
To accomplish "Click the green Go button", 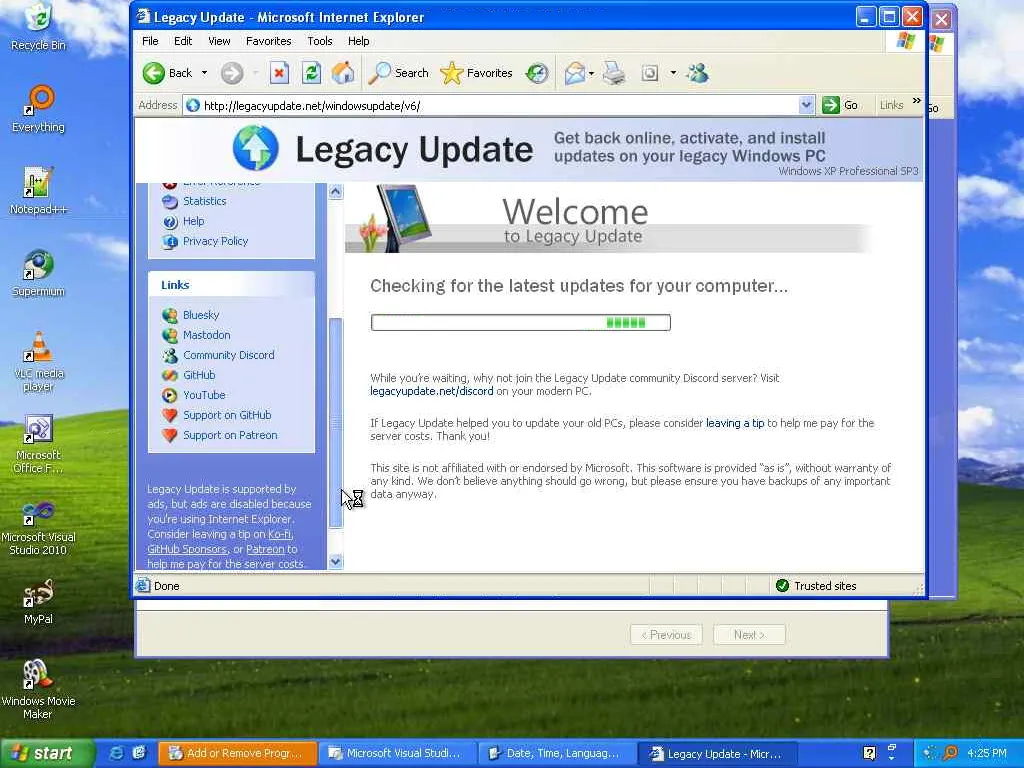I will 840,105.
